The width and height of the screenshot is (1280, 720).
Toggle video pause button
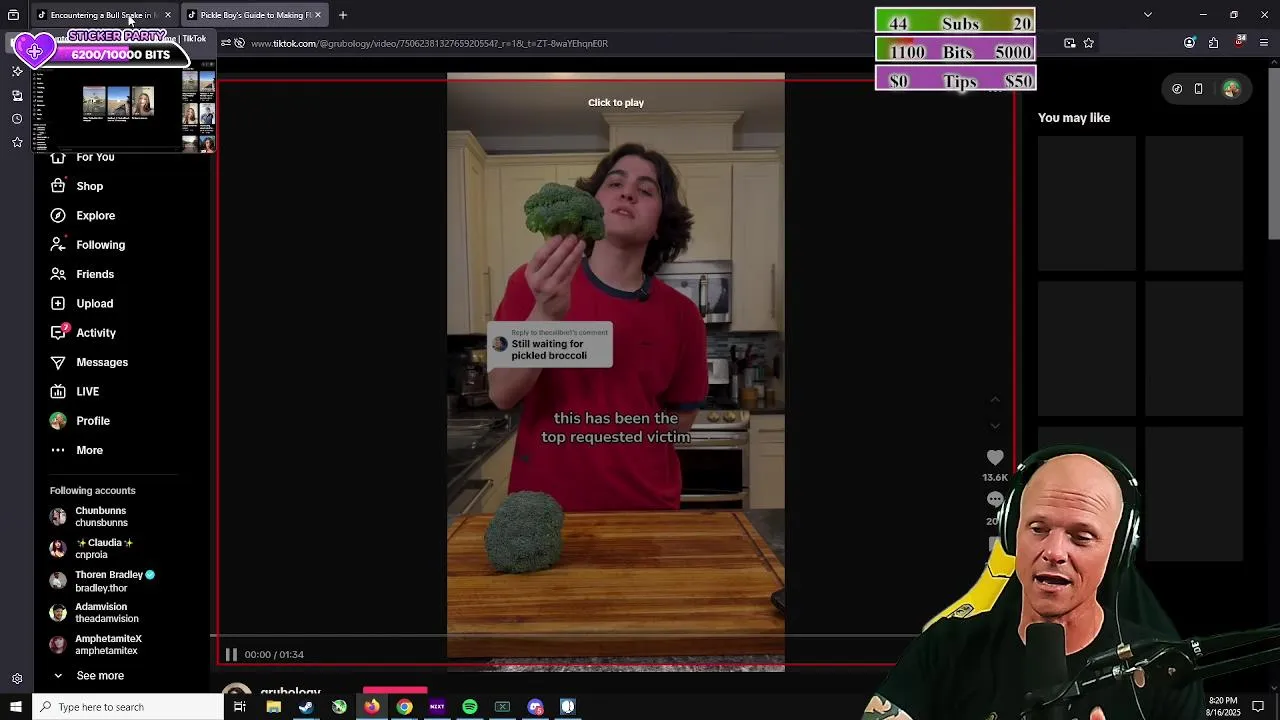click(x=231, y=654)
